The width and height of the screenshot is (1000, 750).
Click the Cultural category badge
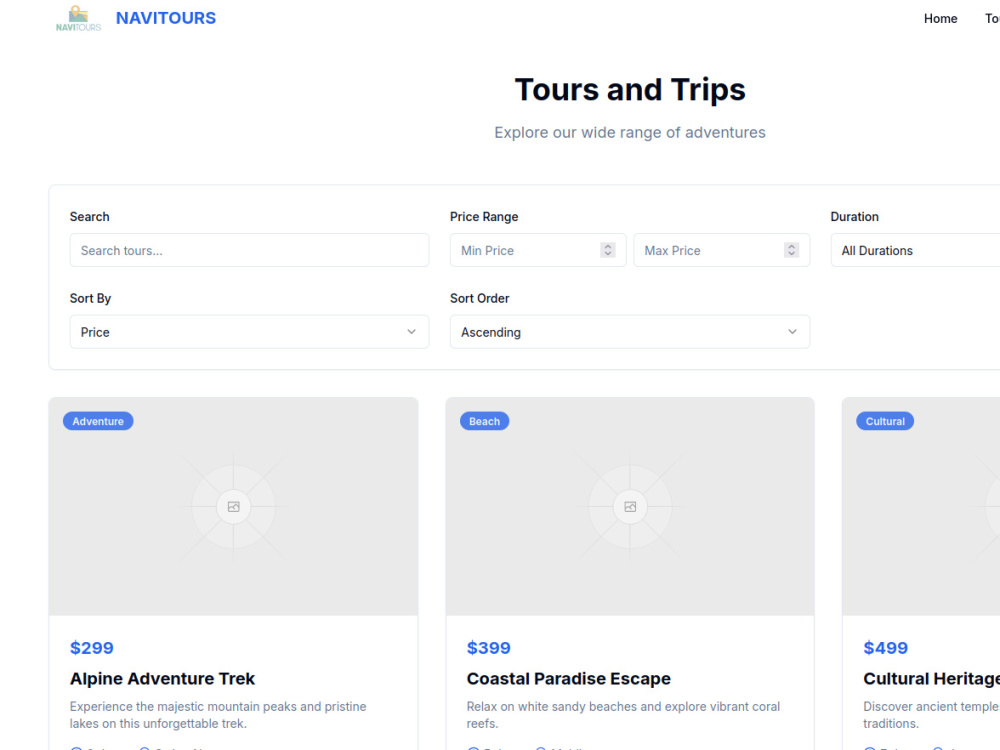(885, 421)
